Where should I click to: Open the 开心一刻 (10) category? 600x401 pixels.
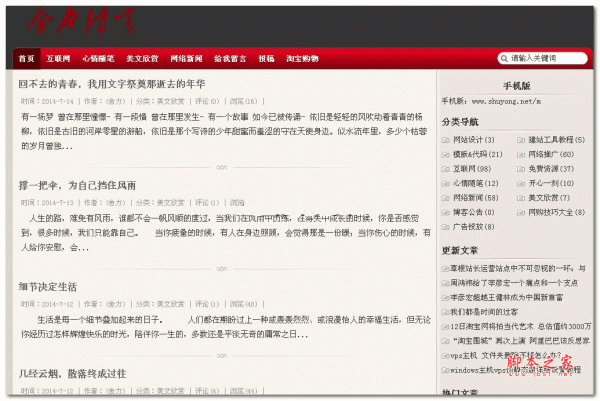point(551,184)
